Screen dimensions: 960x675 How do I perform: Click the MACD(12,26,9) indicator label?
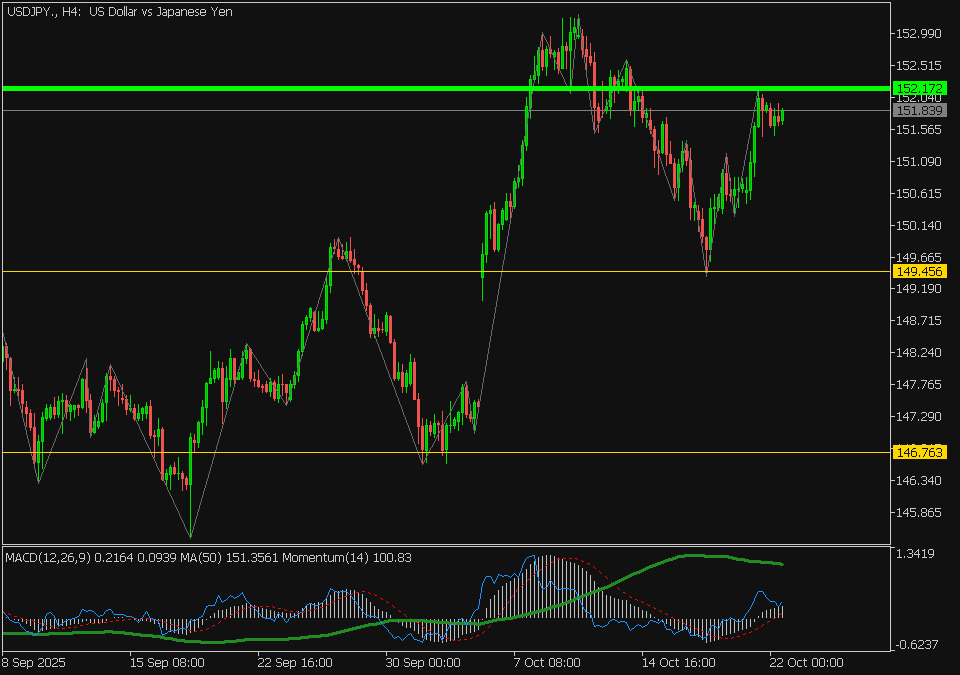coord(48,557)
